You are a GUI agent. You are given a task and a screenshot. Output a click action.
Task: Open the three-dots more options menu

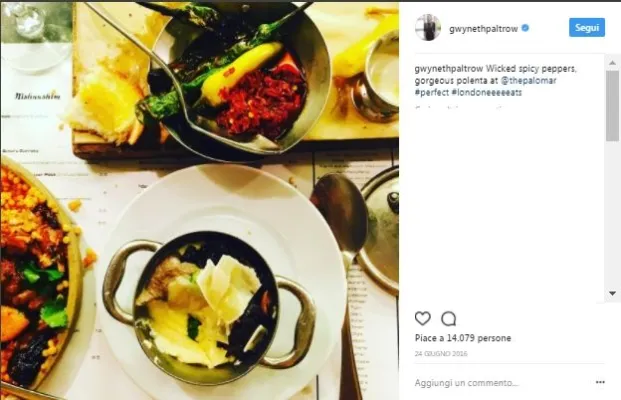[x=600, y=382]
